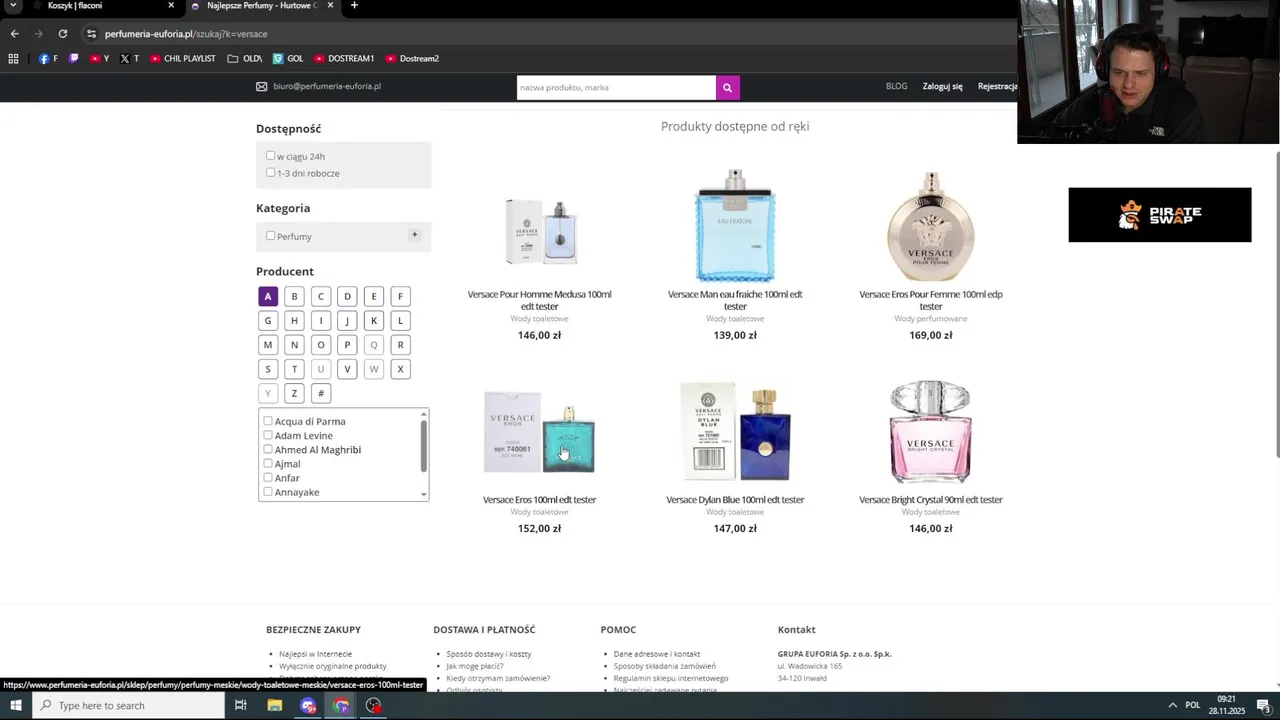1280x720 pixels.
Task: Click producer list down arrow
Action: coord(424,495)
